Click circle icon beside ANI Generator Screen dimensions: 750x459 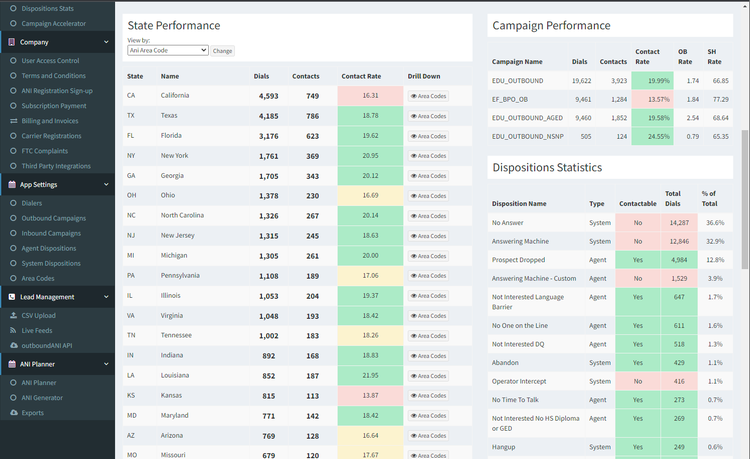point(13,398)
